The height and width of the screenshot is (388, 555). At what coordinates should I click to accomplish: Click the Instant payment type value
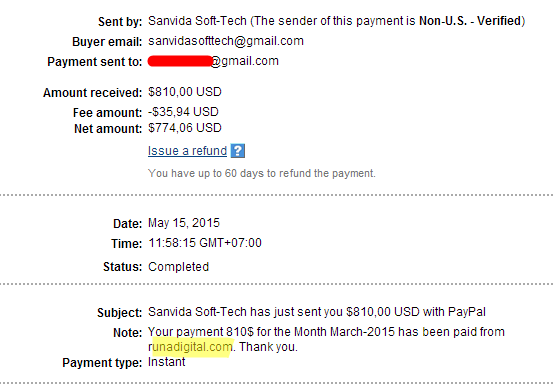click(x=166, y=362)
